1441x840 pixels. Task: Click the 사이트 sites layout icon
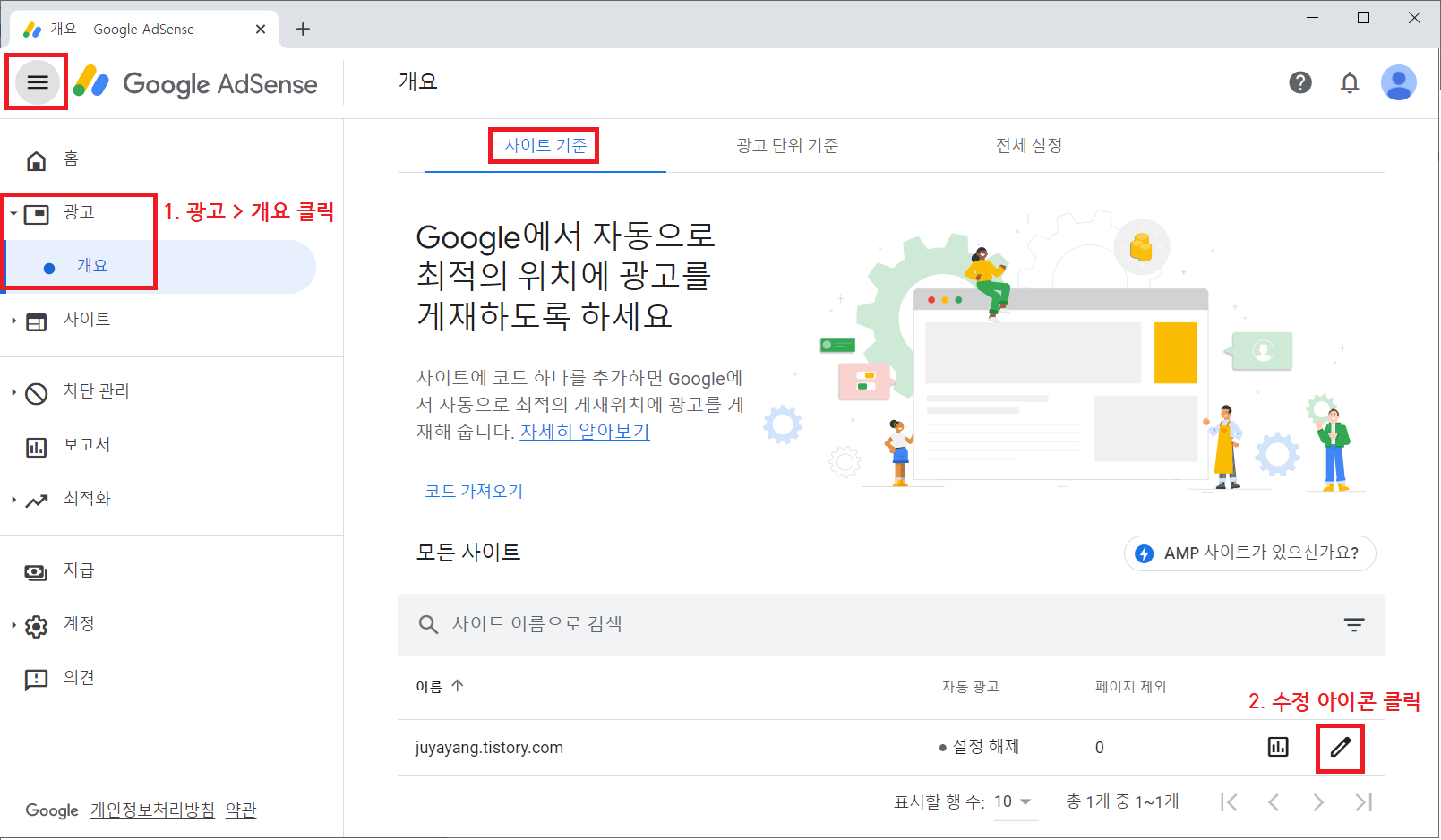tap(37, 321)
